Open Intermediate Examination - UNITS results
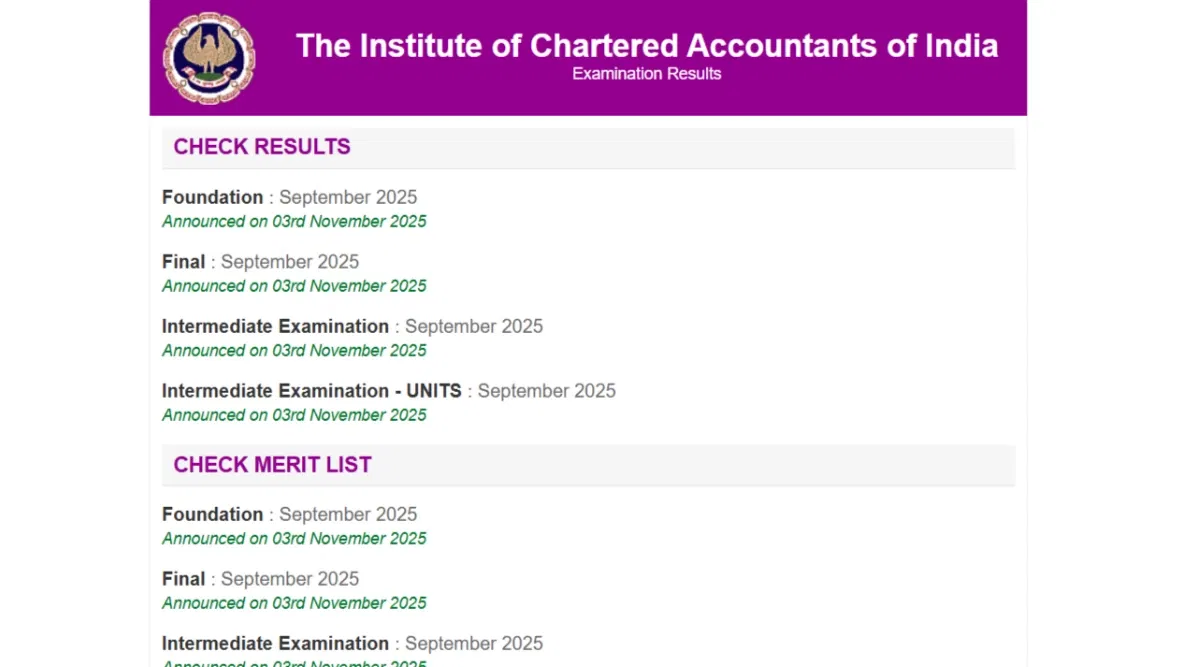 (311, 391)
